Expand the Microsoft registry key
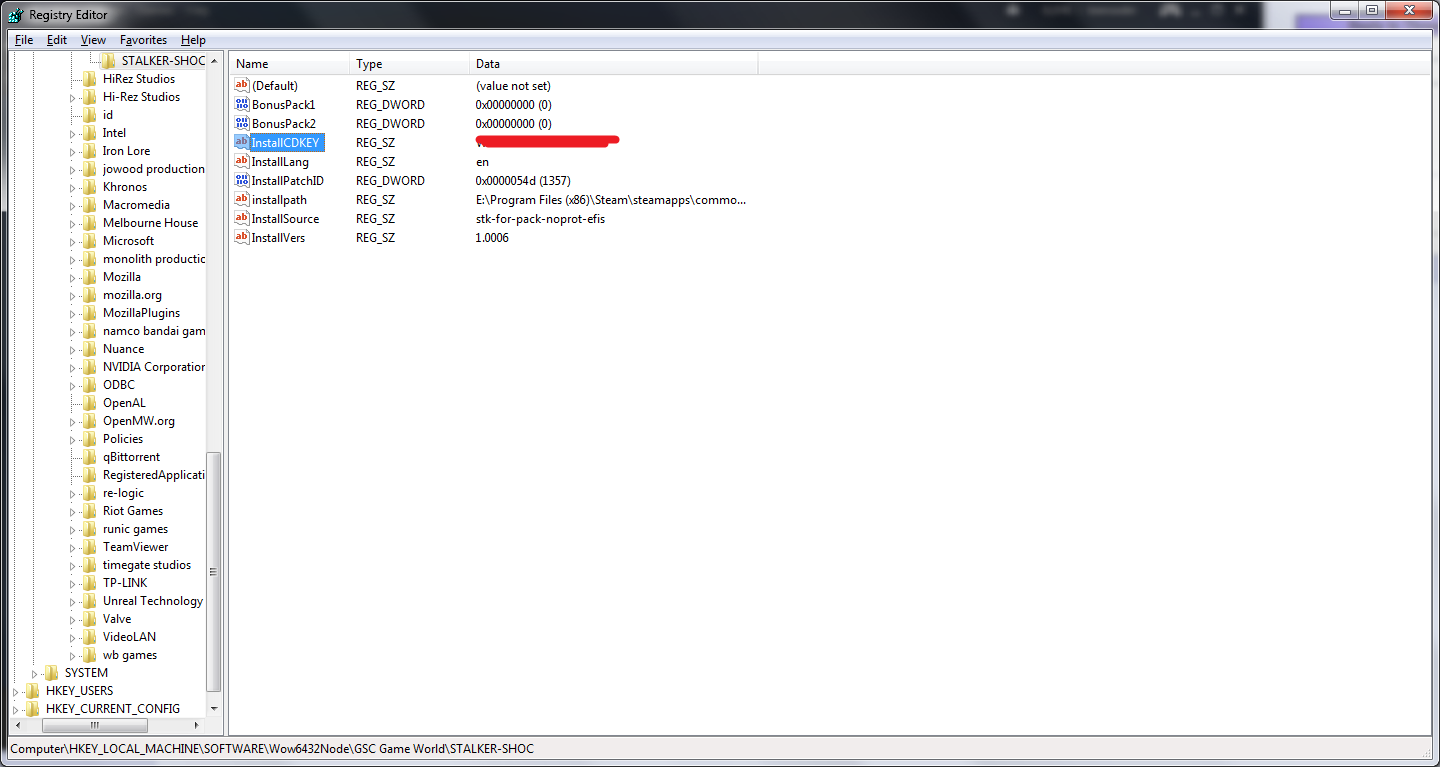Viewport: 1440px width, 767px height. (x=73, y=241)
